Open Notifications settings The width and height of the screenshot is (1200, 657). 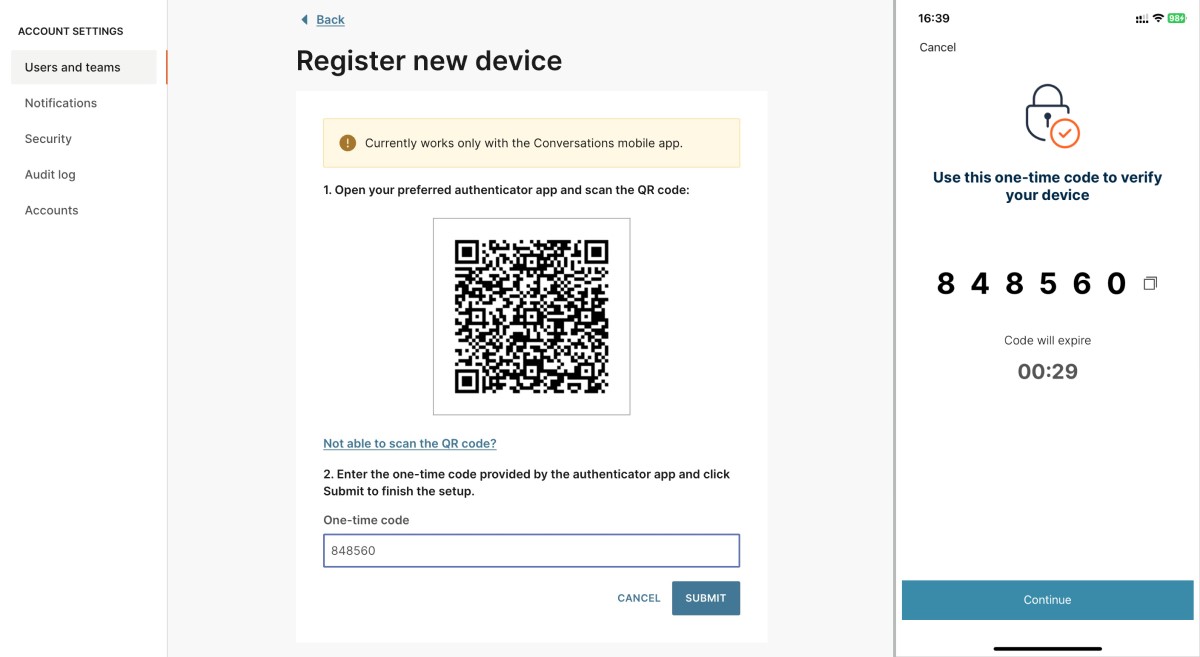(x=61, y=103)
